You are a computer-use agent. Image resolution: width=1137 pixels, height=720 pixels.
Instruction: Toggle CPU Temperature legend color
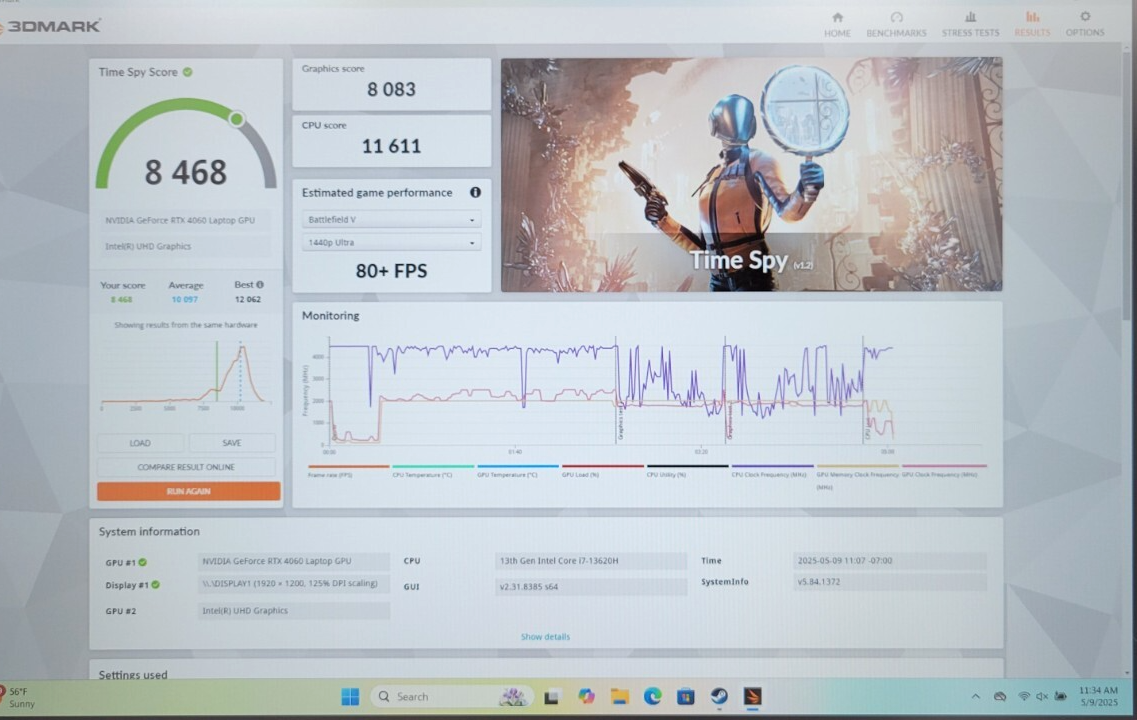pyautogui.click(x=433, y=466)
